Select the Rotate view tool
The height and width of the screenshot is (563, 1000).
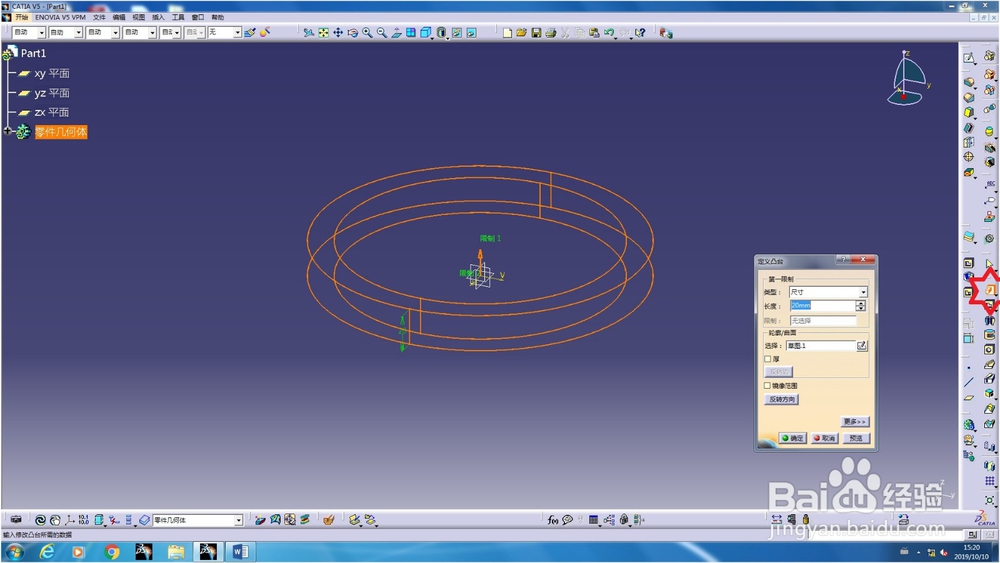click(353, 33)
